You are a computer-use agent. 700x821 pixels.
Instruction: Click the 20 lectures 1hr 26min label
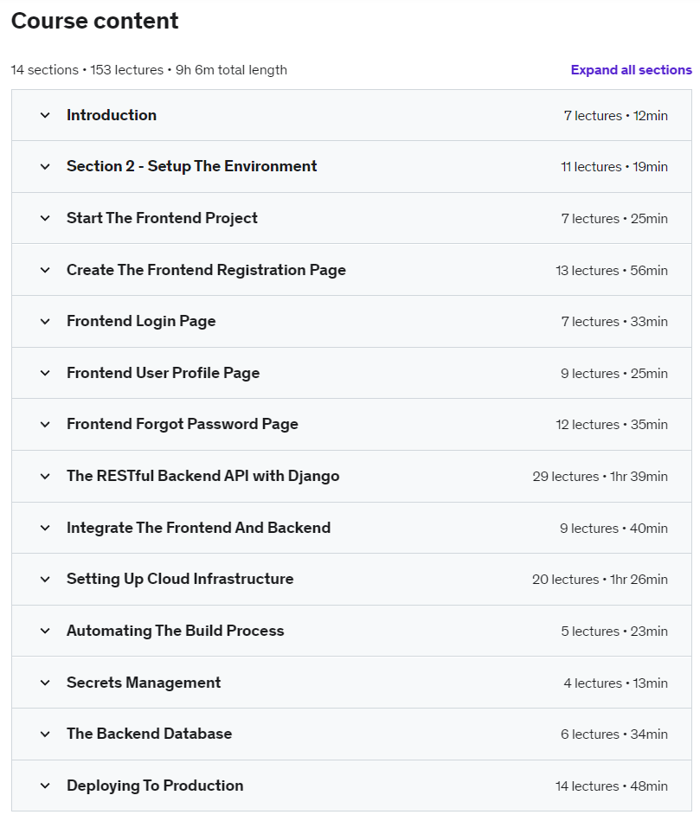(600, 580)
